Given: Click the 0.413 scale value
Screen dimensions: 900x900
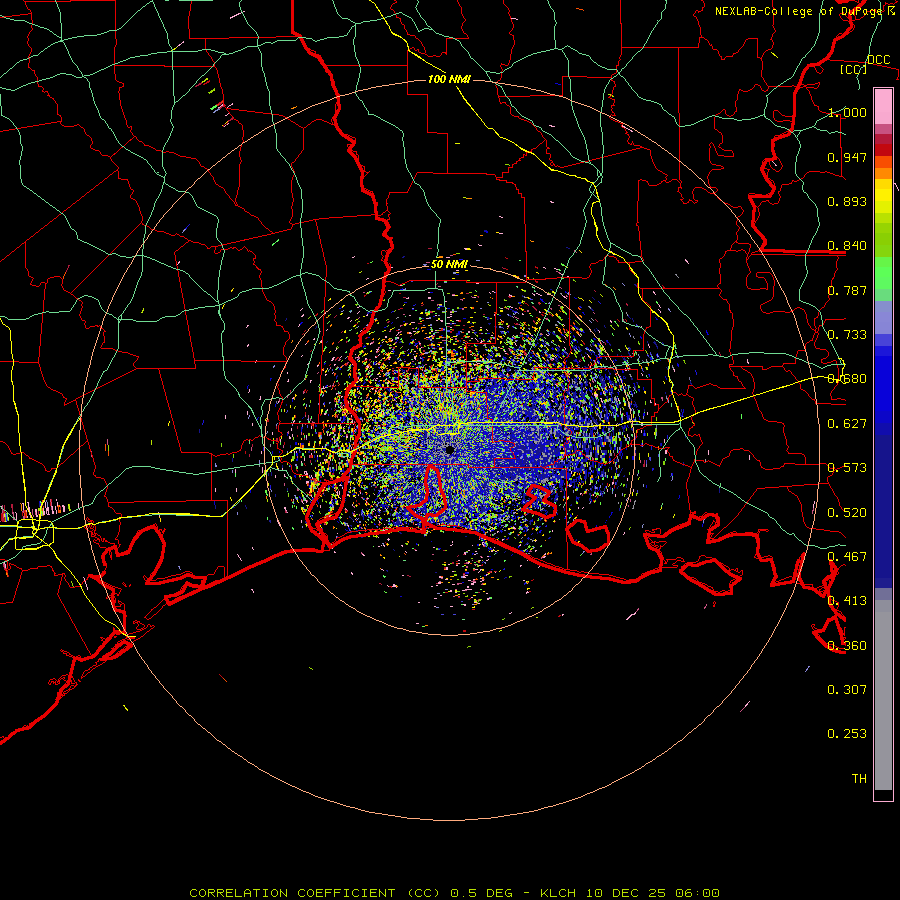Looking at the screenshot, I should click(847, 601).
